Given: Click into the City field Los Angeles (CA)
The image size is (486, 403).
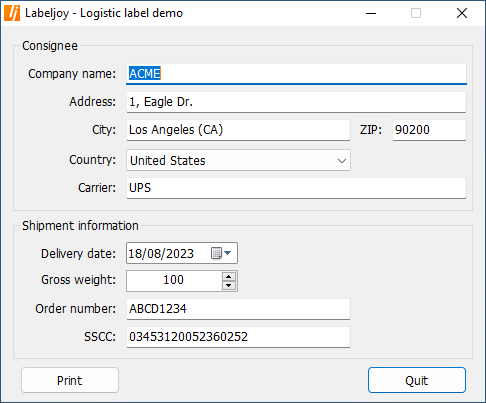Looking at the screenshot, I should [238, 130].
